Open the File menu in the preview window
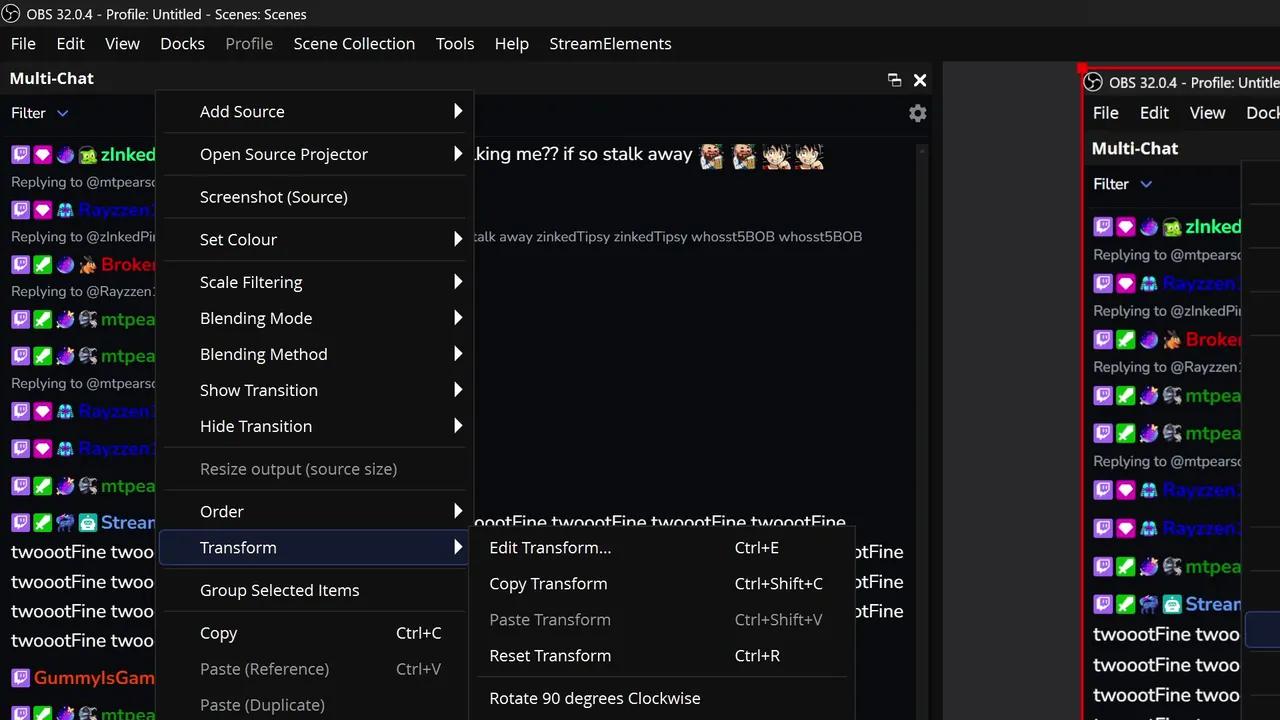The width and height of the screenshot is (1280, 720). pos(1105,113)
